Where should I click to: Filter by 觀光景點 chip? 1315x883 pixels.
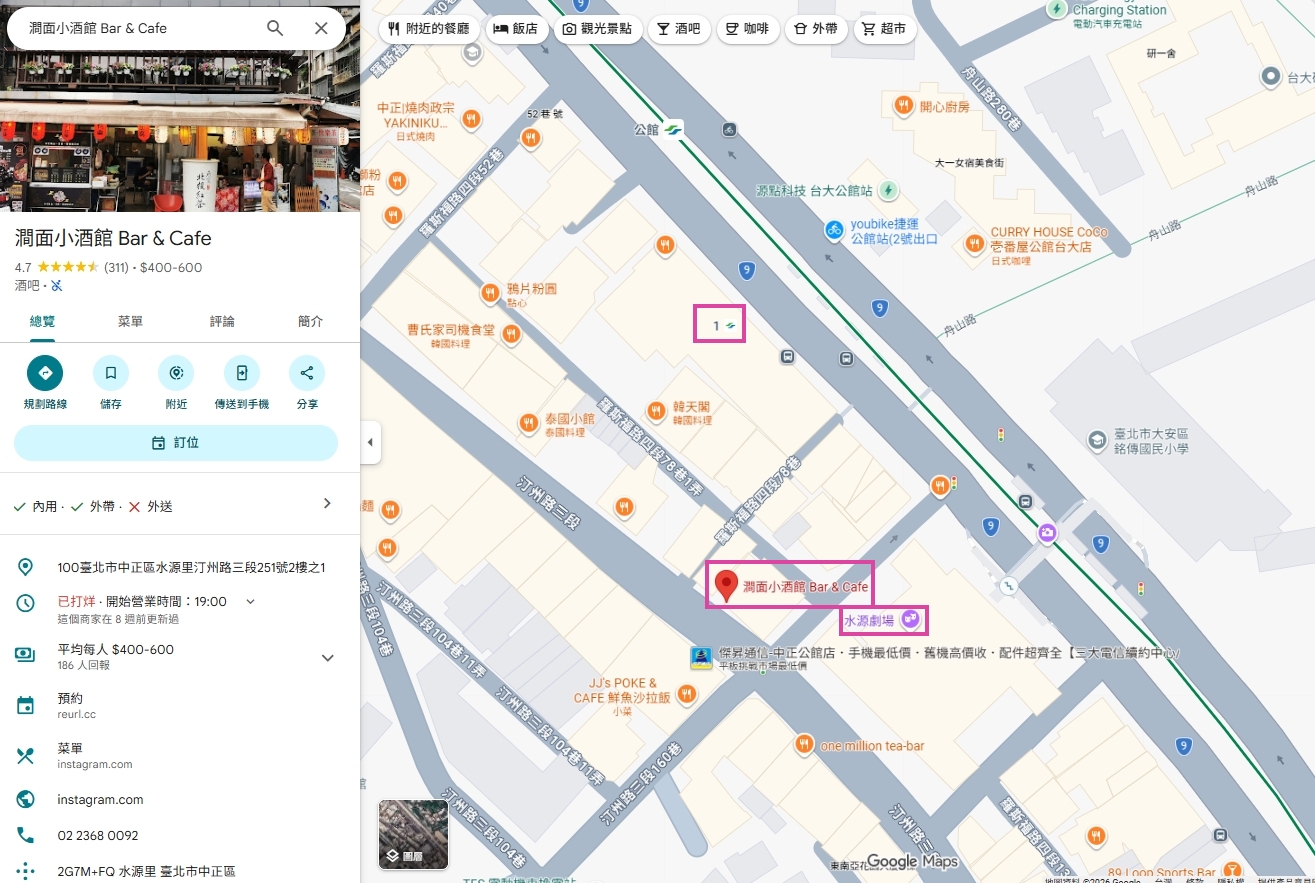(x=597, y=29)
